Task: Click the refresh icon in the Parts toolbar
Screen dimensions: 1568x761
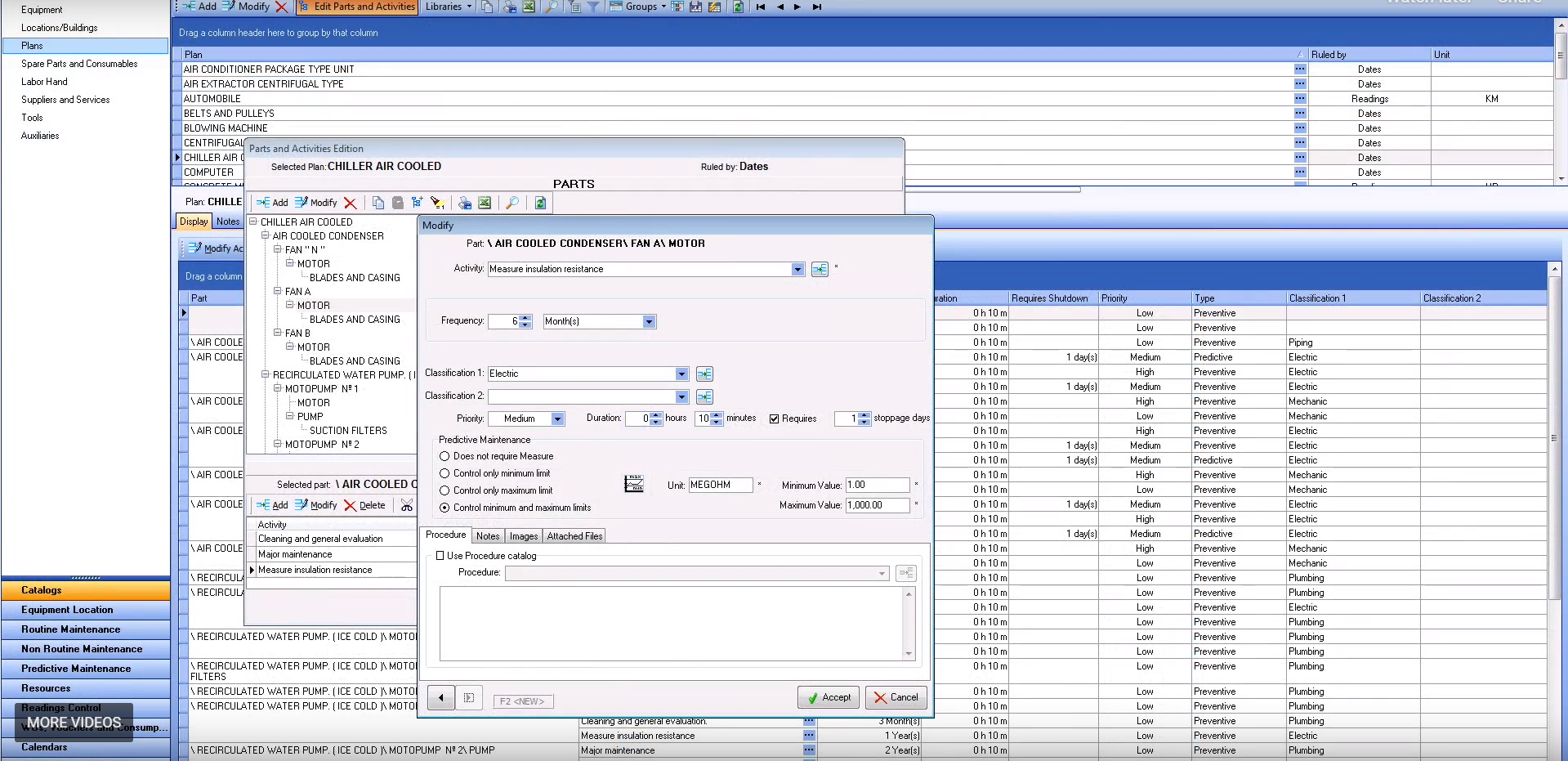Action: pos(540,203)
